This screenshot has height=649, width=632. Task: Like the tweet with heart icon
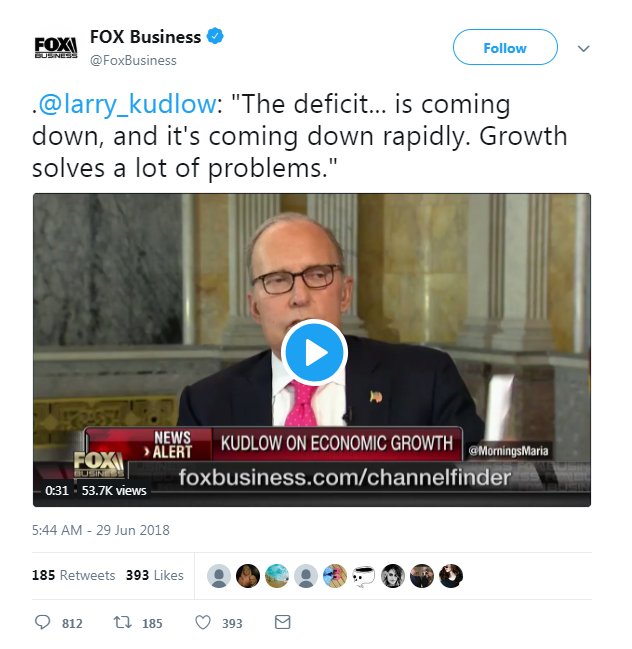coord(203,623)
